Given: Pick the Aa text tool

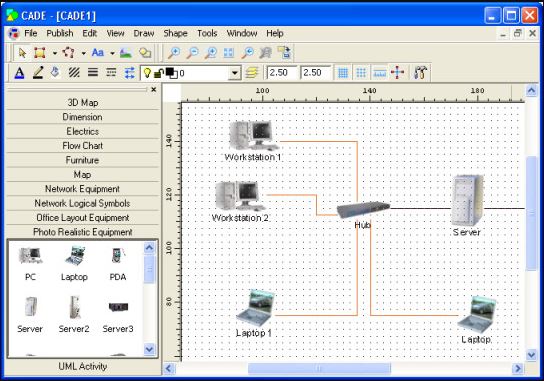Looking at the screenshot, I should point(97,53).
